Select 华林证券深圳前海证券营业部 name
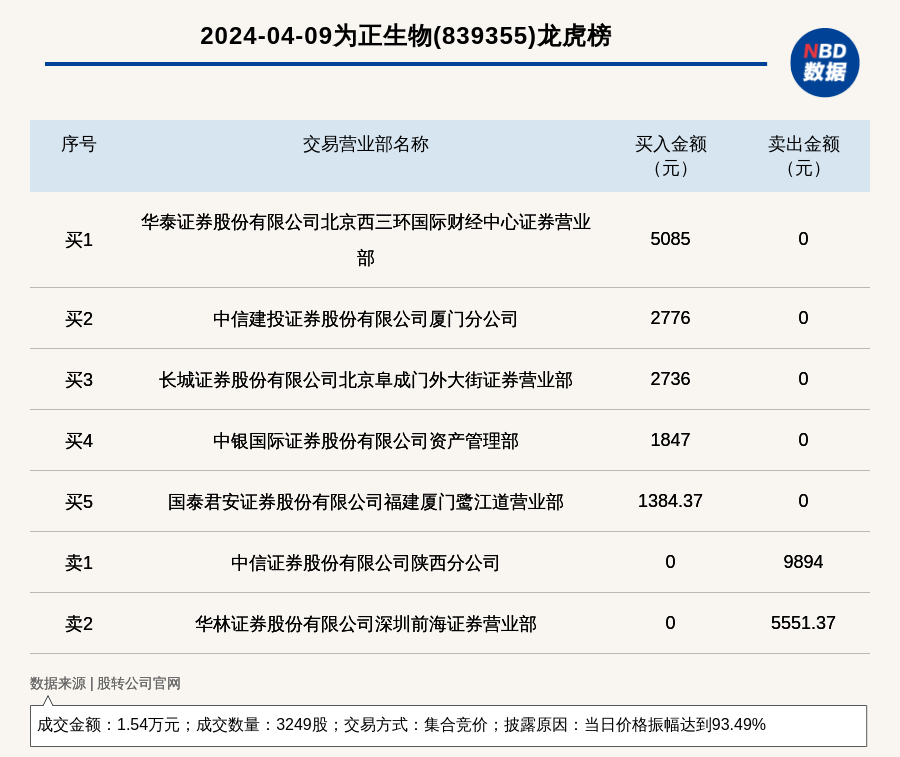 366,623
